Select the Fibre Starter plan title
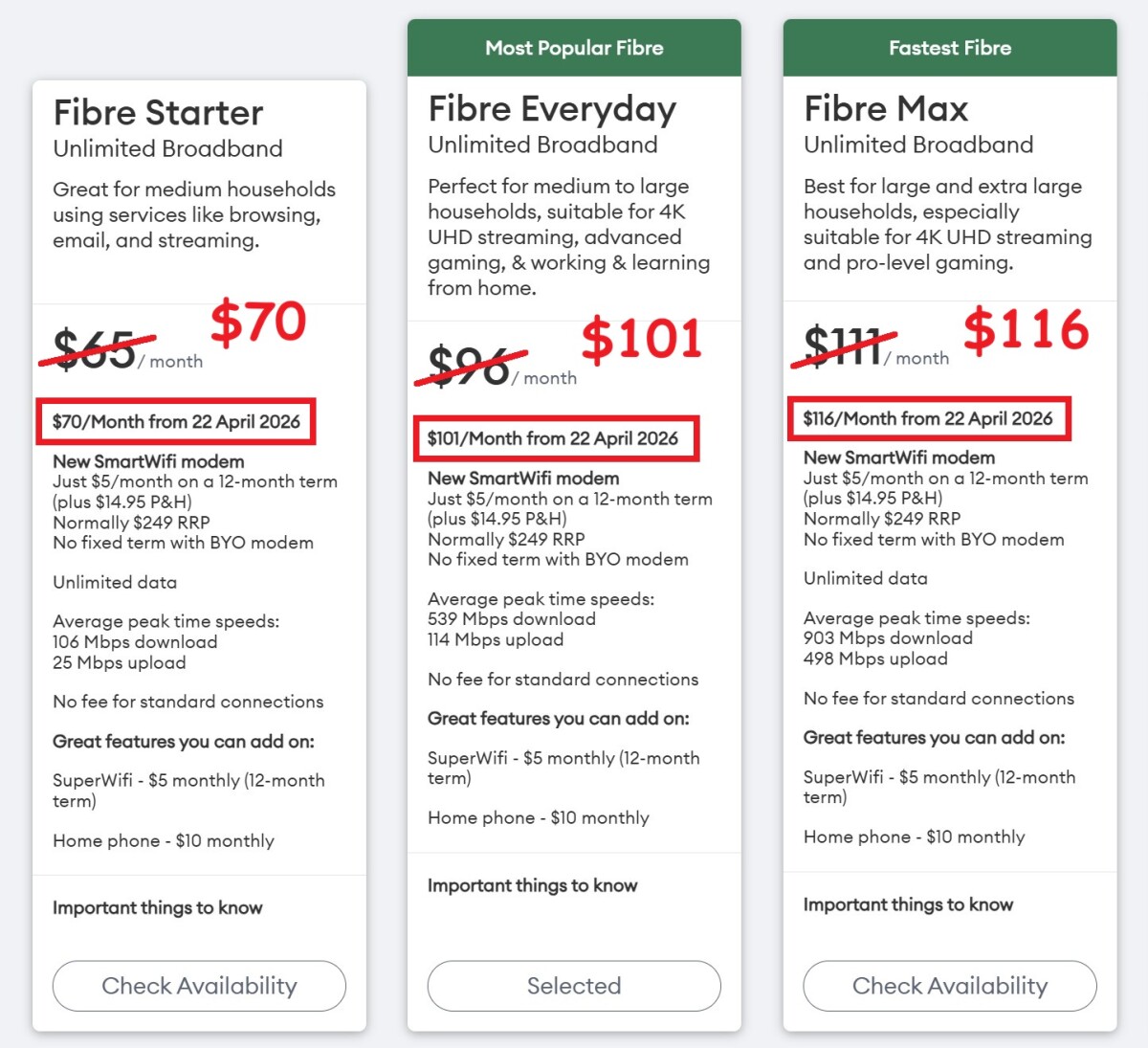Viewport: 1148px width, 1048px height. pos(157,113)
